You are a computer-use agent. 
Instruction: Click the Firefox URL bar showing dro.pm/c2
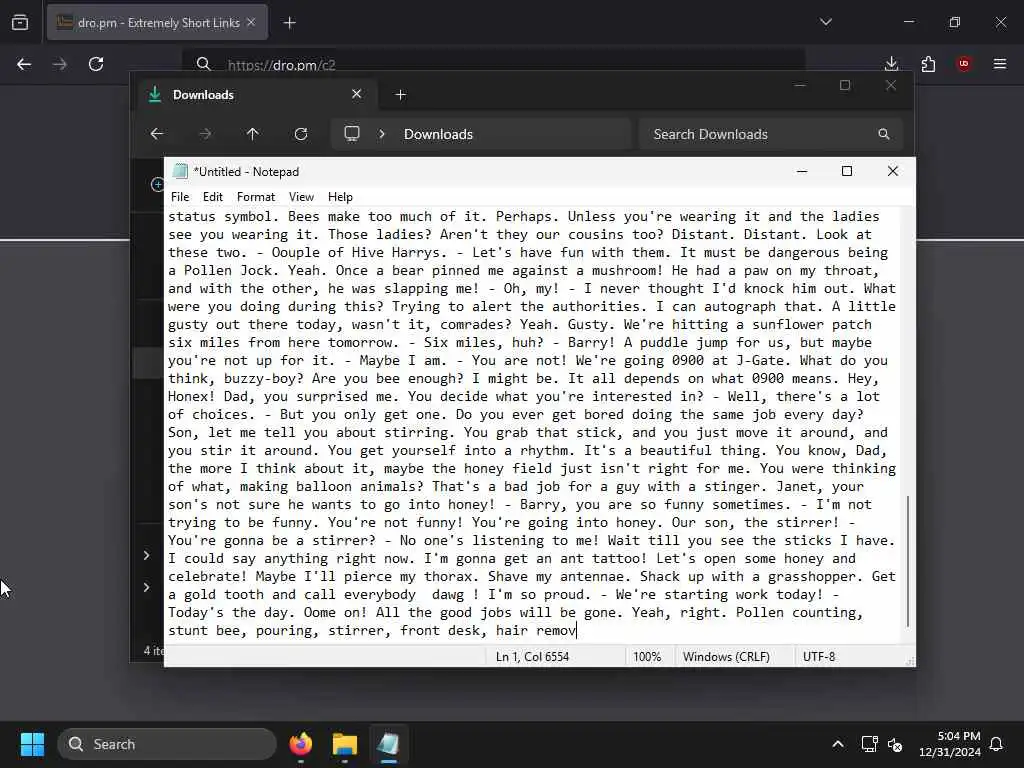point(493,64)
